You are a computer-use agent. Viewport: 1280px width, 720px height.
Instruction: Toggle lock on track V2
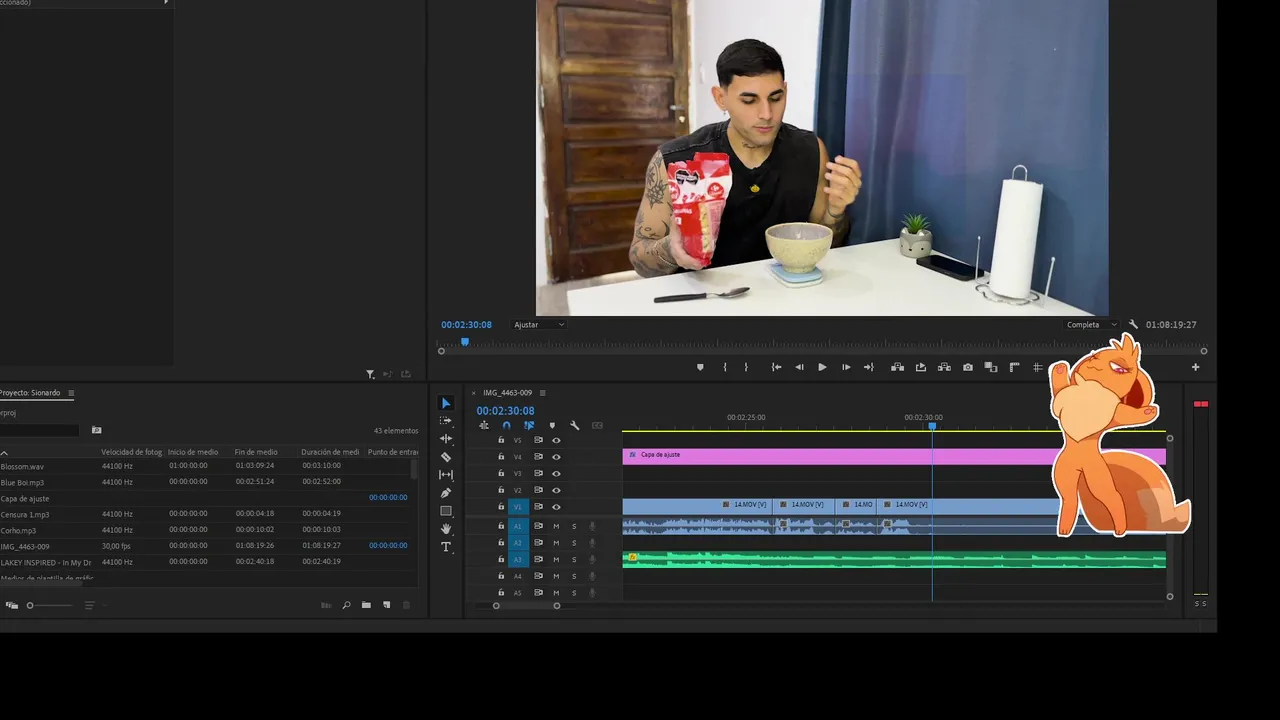point(501,490)
